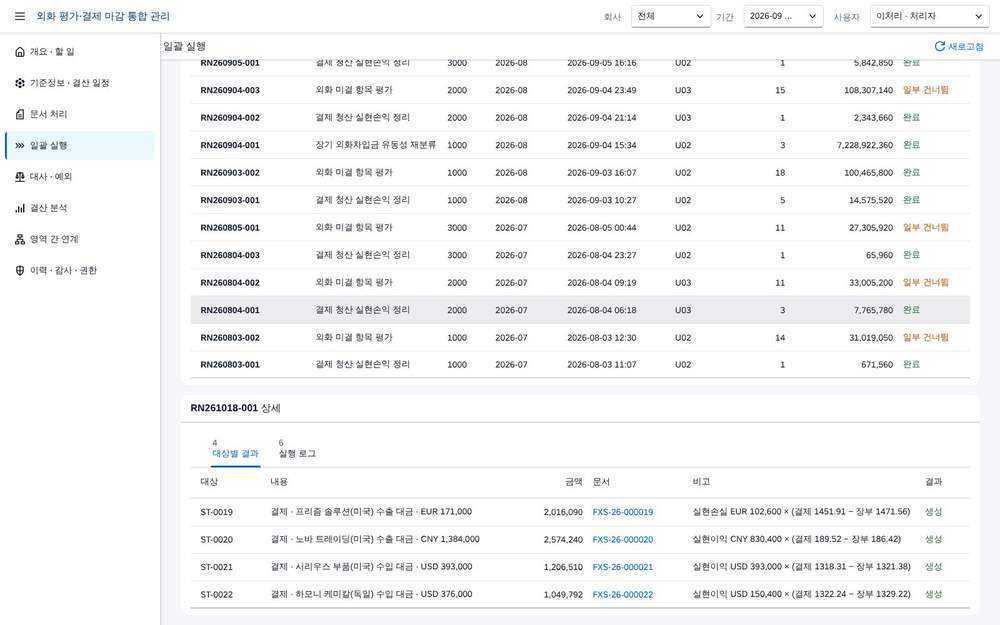Select run row RN260803-002
This screenshot has height=625, width=1000.
(x=580, y=337)
